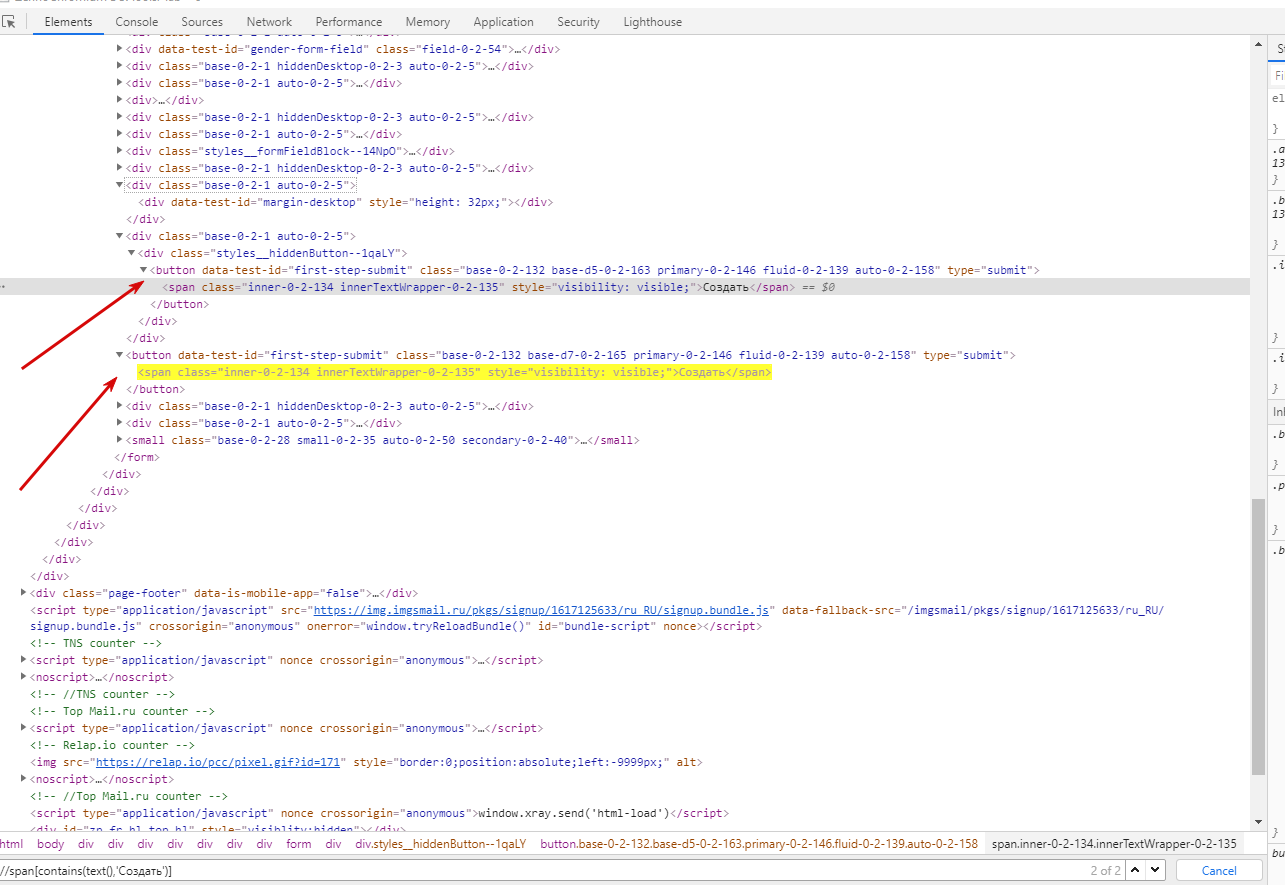The width and height of the screenshot is (1285, 885).
Task: Select the '<!-- //Top Mail.ru counter -->' comment
Action: click(x=130, y=796)
